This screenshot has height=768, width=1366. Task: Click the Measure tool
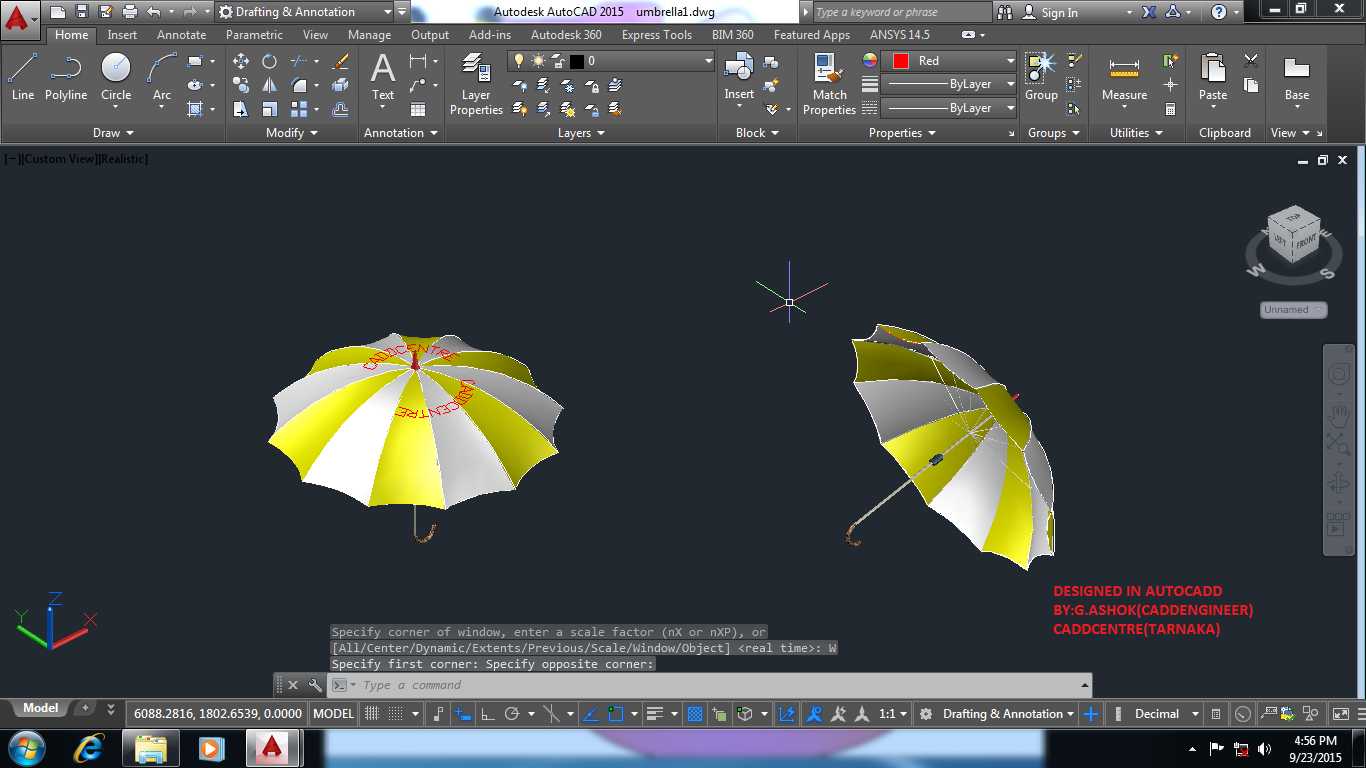1124,77
